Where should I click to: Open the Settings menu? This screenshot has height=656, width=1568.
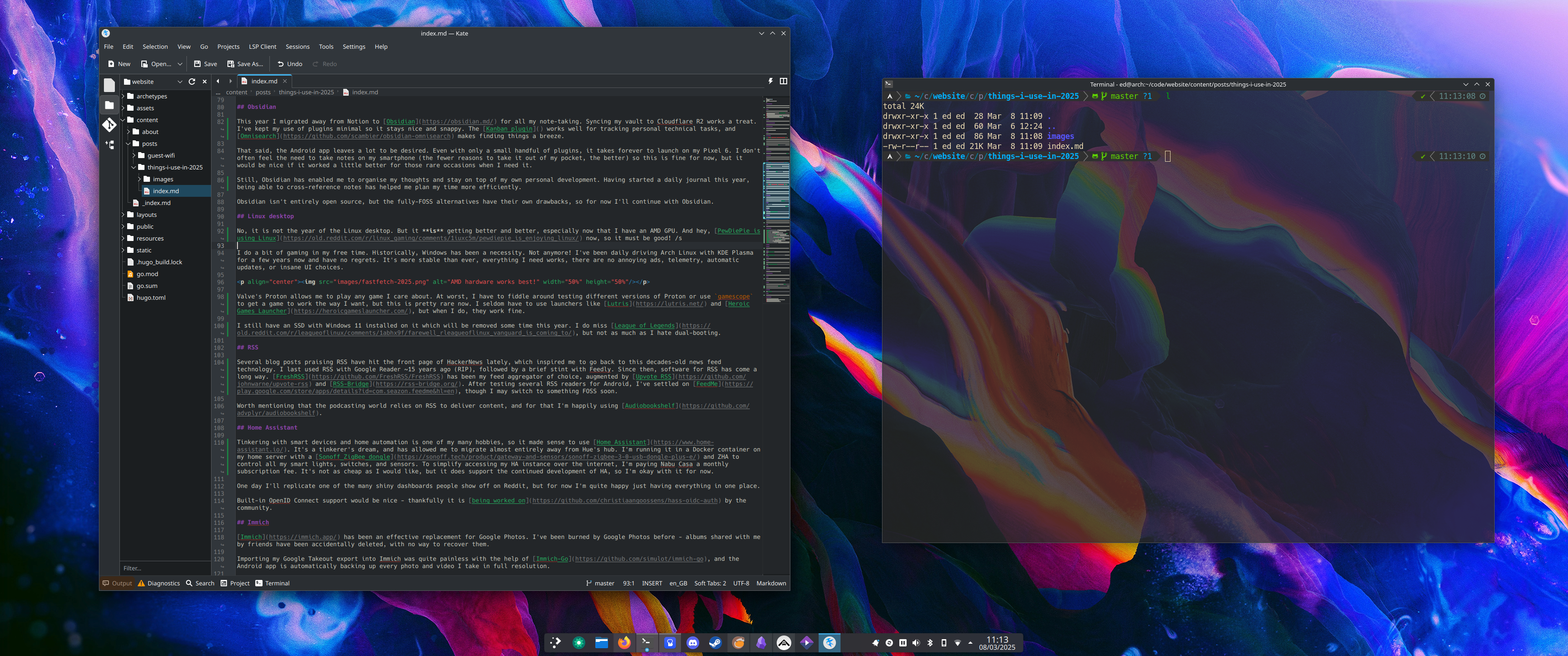354,47
